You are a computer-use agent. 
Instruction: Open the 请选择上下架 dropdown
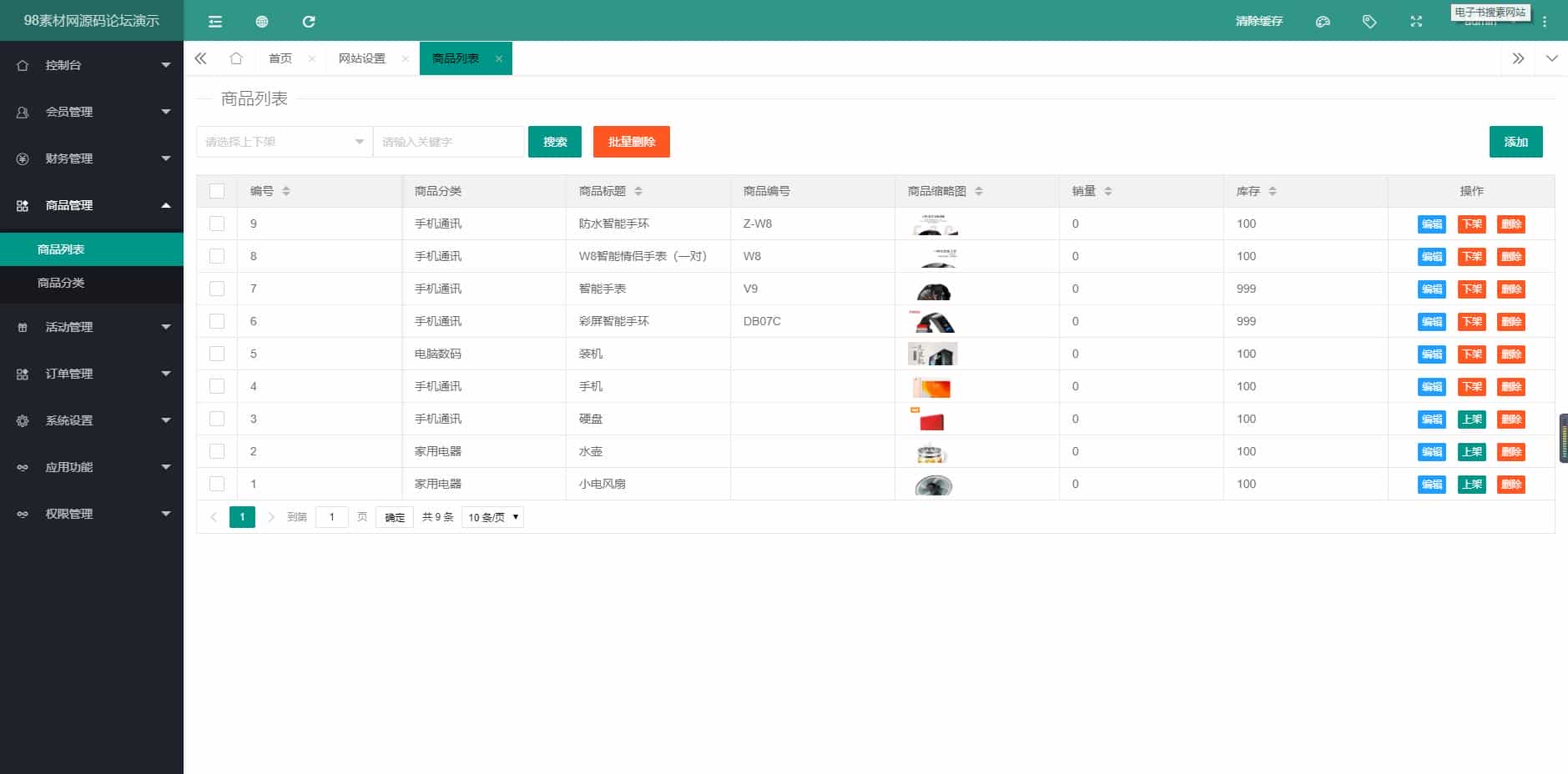(x=285, y=142)
